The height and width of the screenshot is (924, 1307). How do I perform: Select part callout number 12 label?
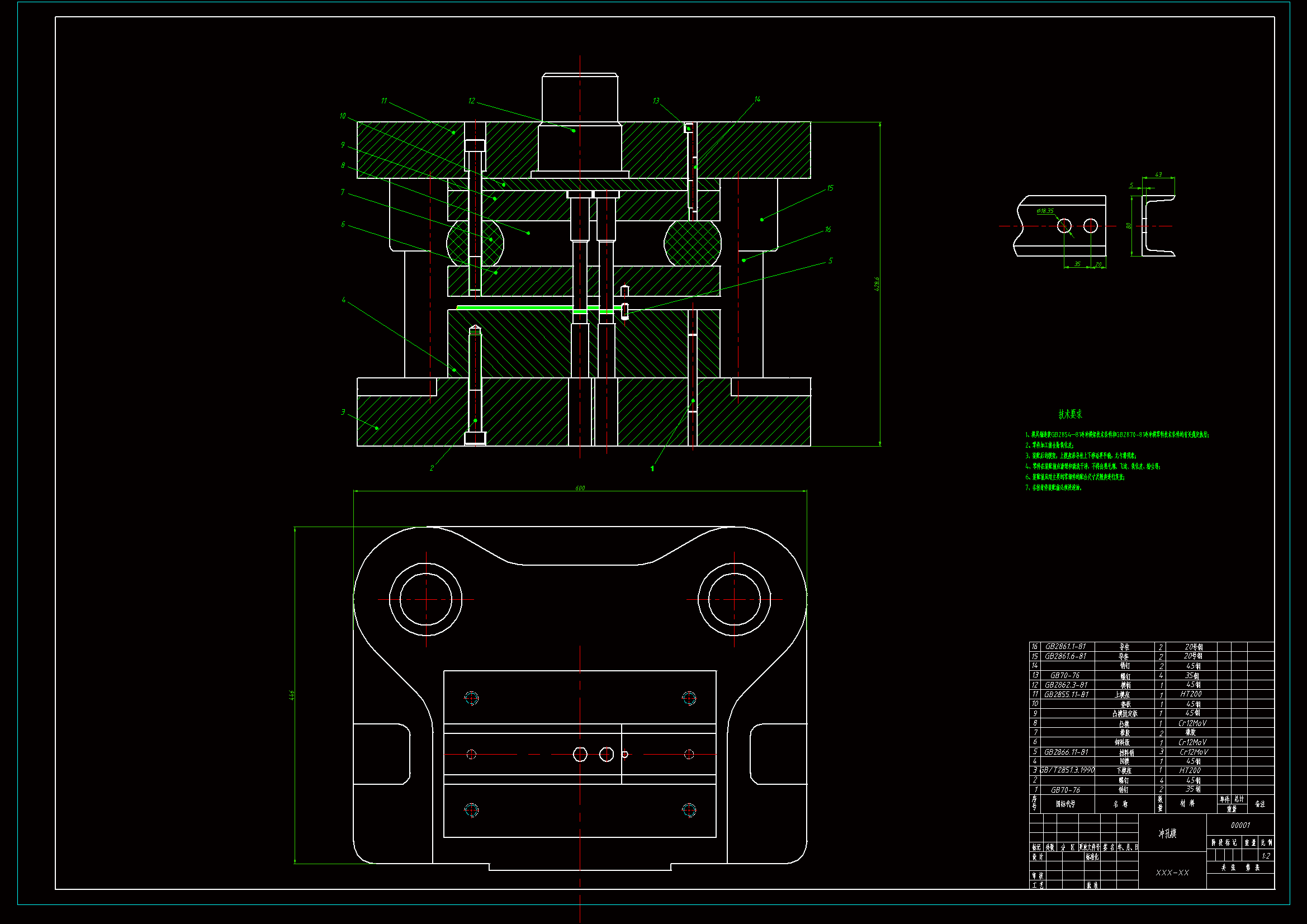[471, 101]
